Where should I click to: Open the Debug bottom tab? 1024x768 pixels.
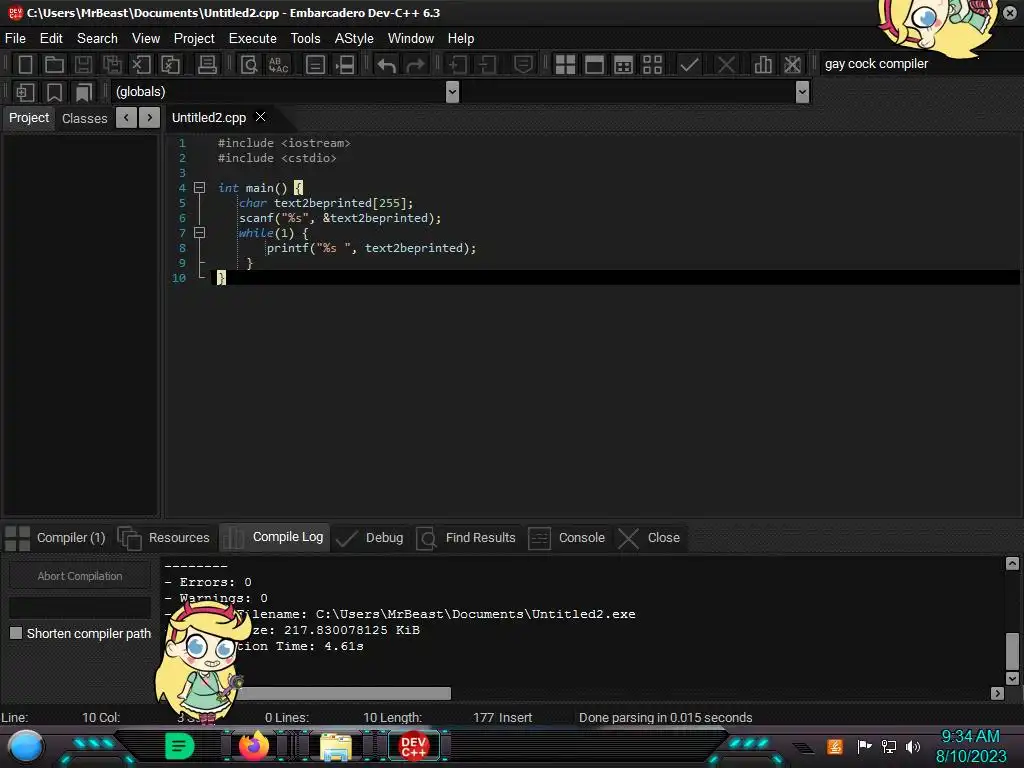point(370,537)
